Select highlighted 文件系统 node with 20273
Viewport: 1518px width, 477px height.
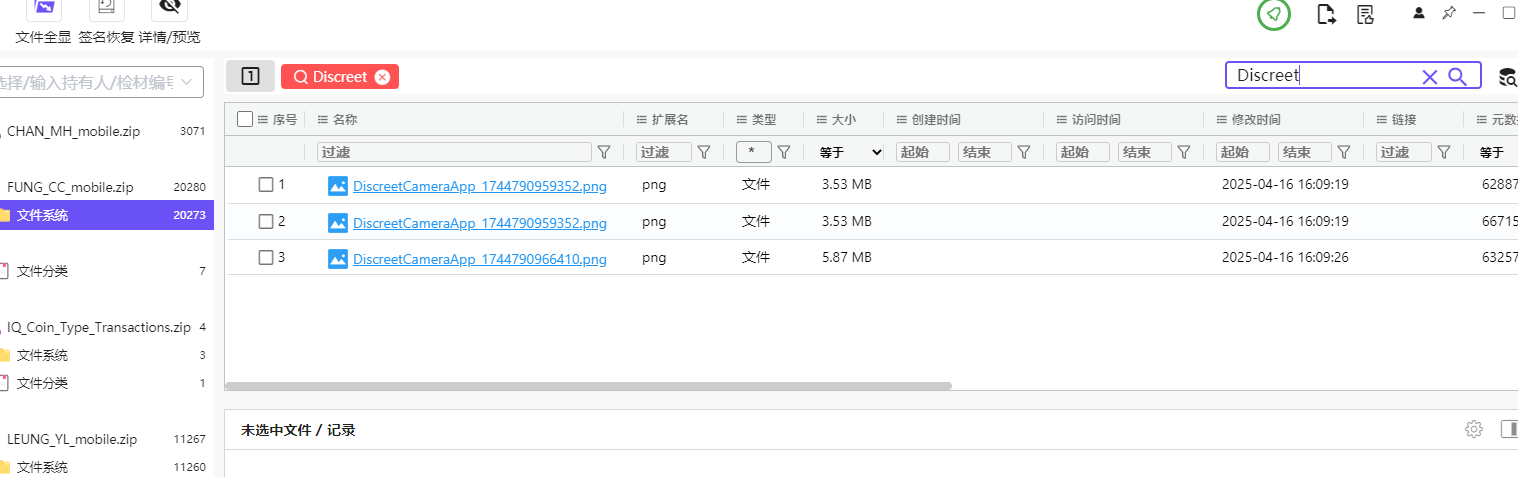(107, 215)
